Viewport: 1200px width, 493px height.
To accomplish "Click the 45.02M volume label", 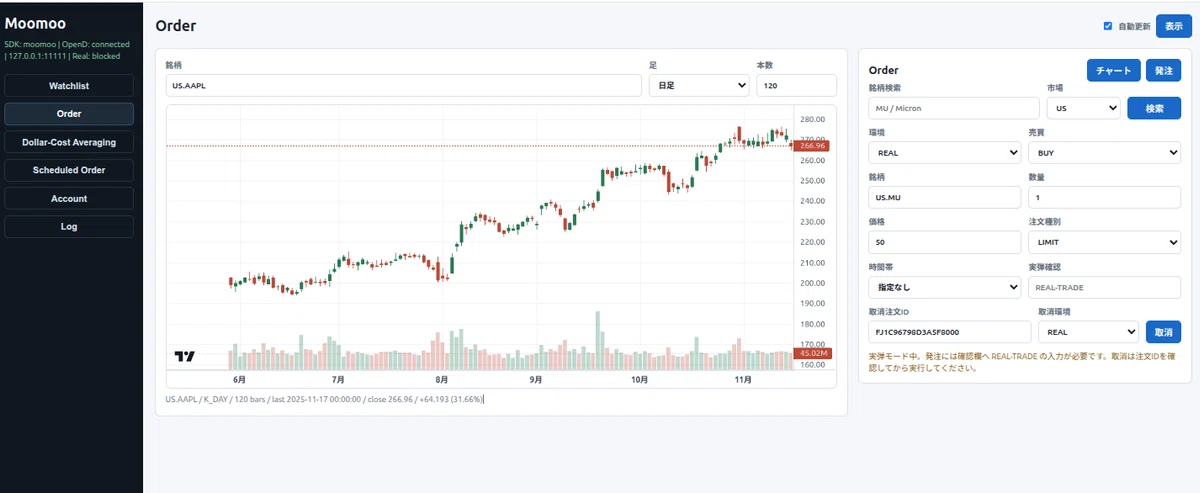I will point(812,353).
